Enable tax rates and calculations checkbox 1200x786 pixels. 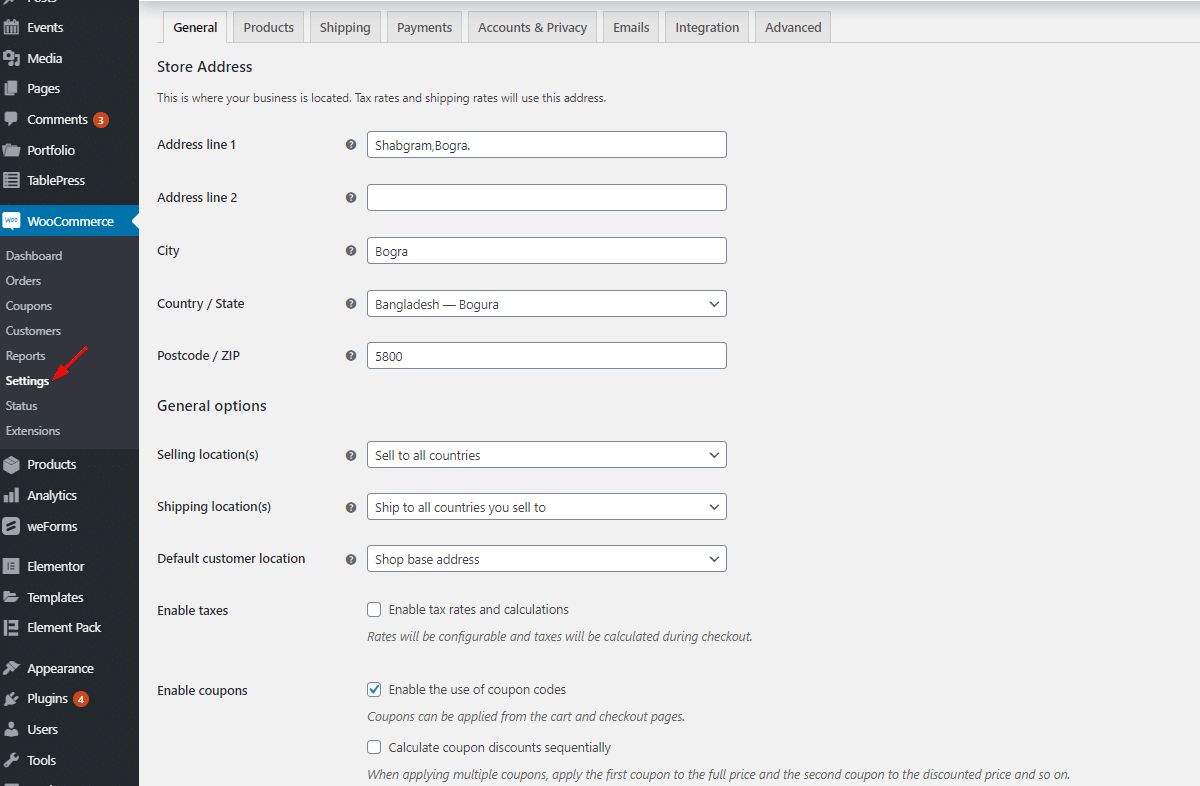(x=374, y=610)
